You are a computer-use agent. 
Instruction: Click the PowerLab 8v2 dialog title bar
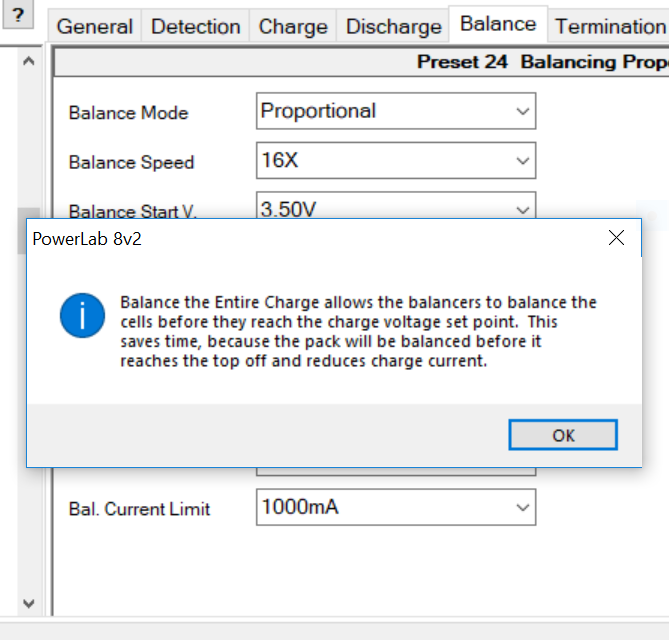[x=300, y=239]
